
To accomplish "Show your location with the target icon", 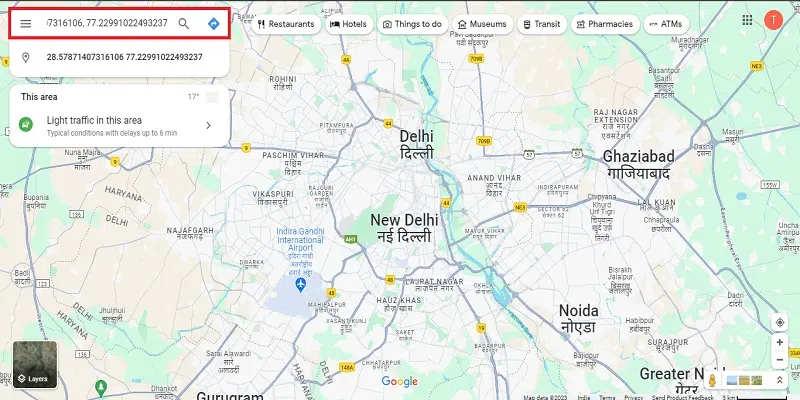I will click(x=780, y=322).
